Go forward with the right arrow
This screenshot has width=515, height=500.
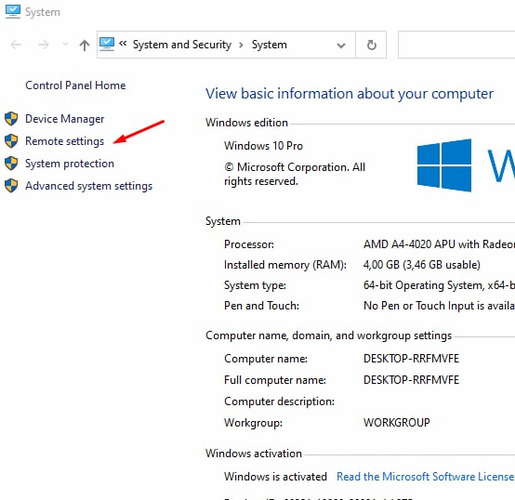point(43,44)
